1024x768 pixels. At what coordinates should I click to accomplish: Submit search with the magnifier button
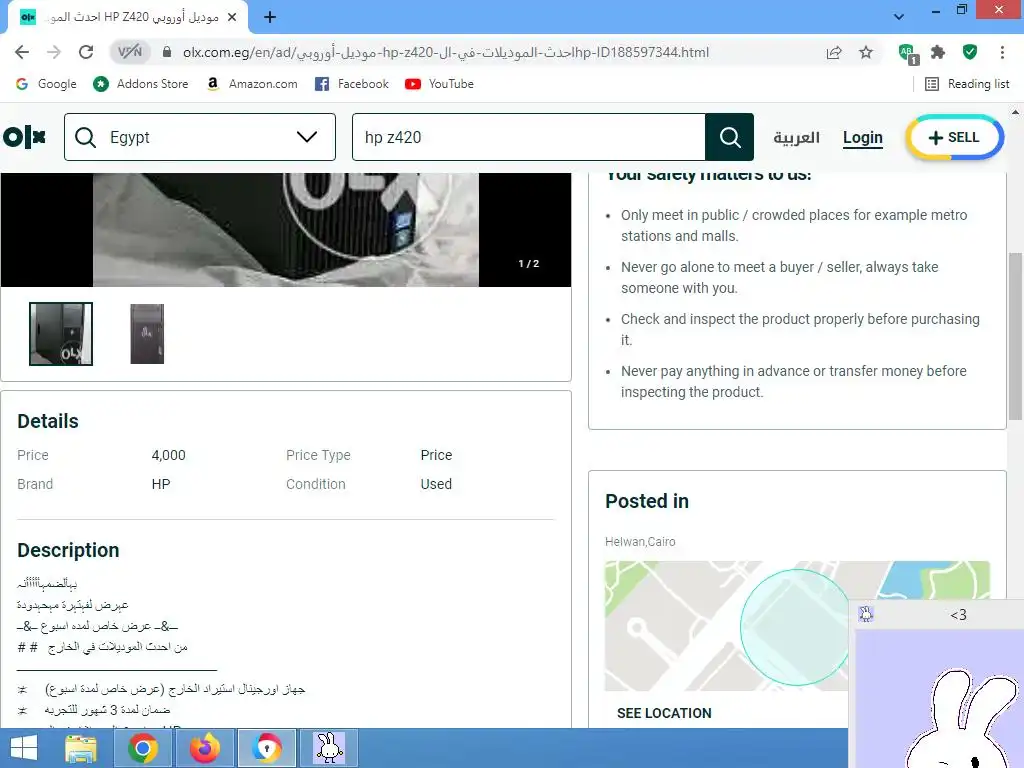pyautogui.click(x=729, y=137)
